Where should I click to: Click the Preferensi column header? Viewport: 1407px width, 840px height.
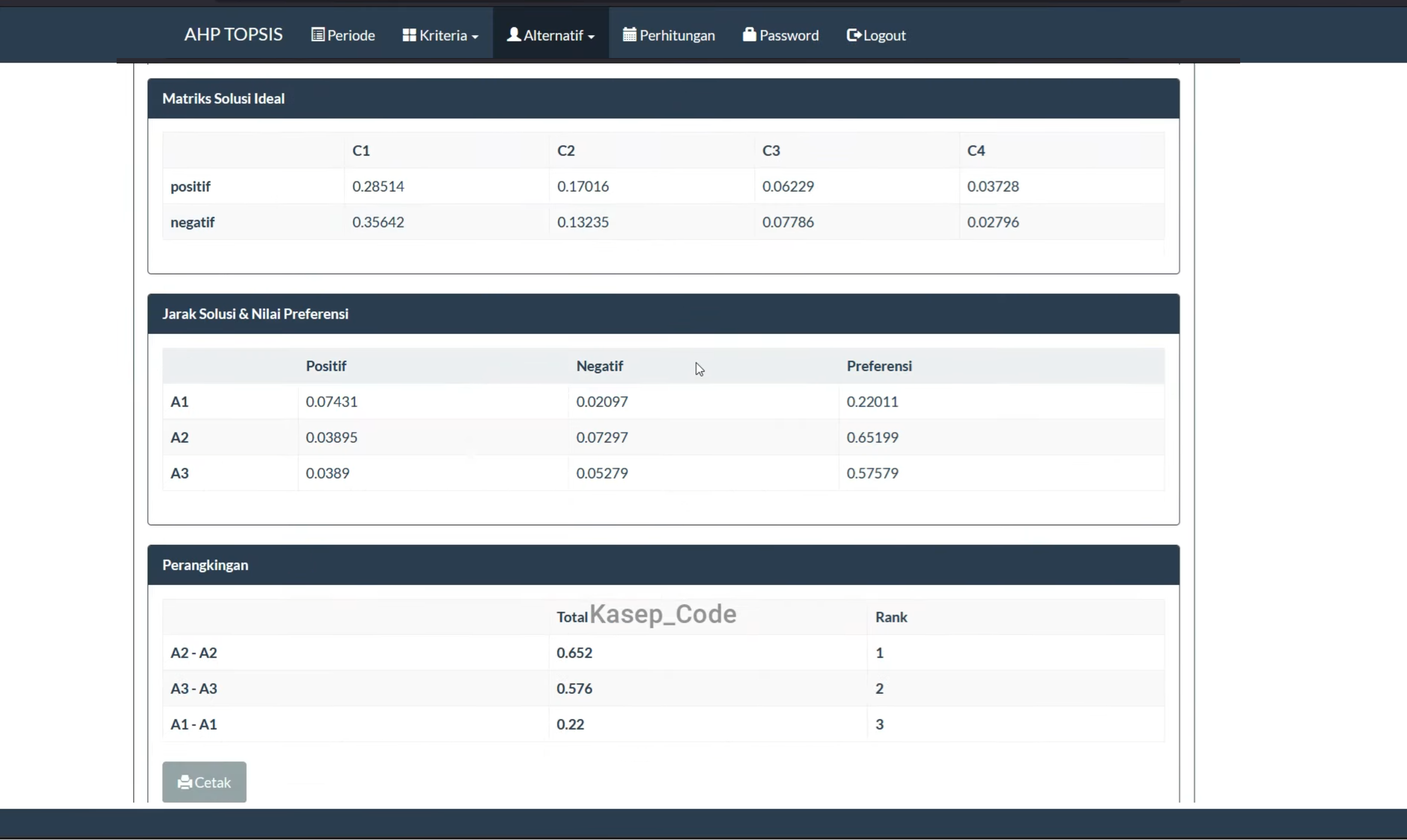(x=879, y=366)
